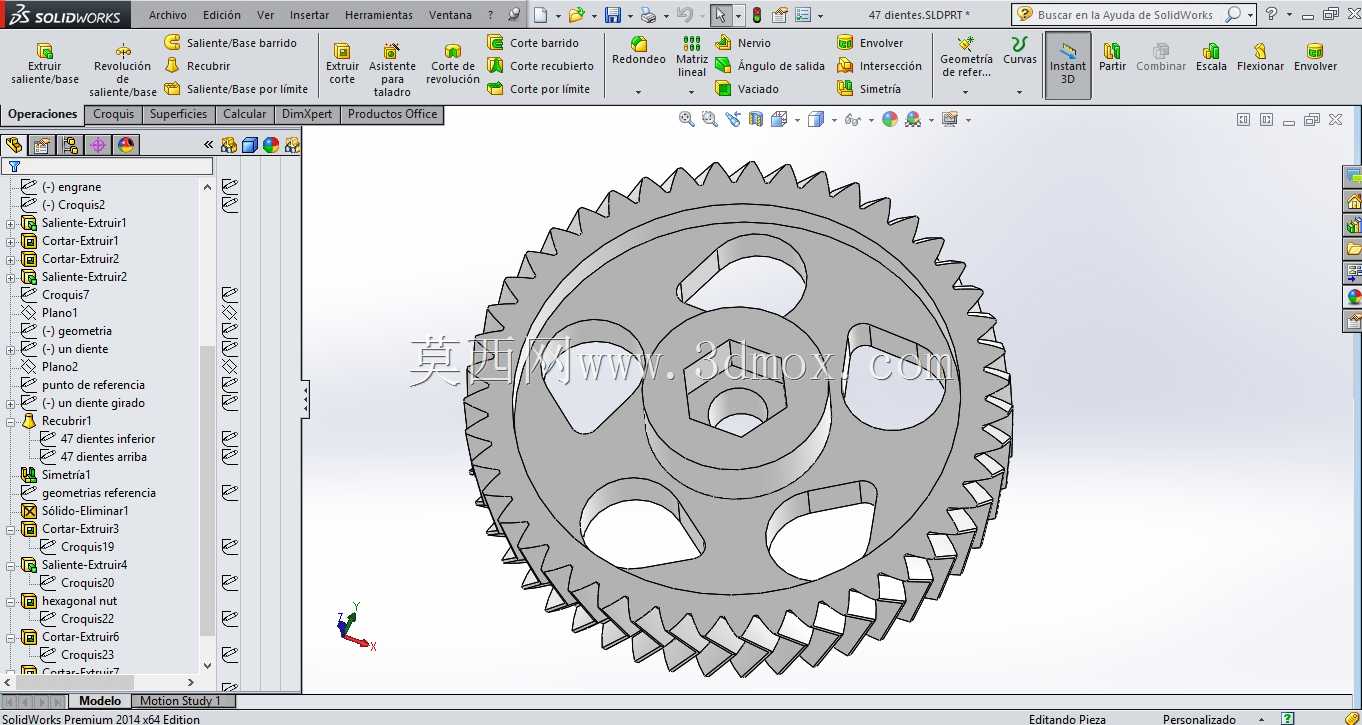This screenshot has height=725, width=1362.
Task: Open the Save button dropdown arrow
Action: coord(631,15)
